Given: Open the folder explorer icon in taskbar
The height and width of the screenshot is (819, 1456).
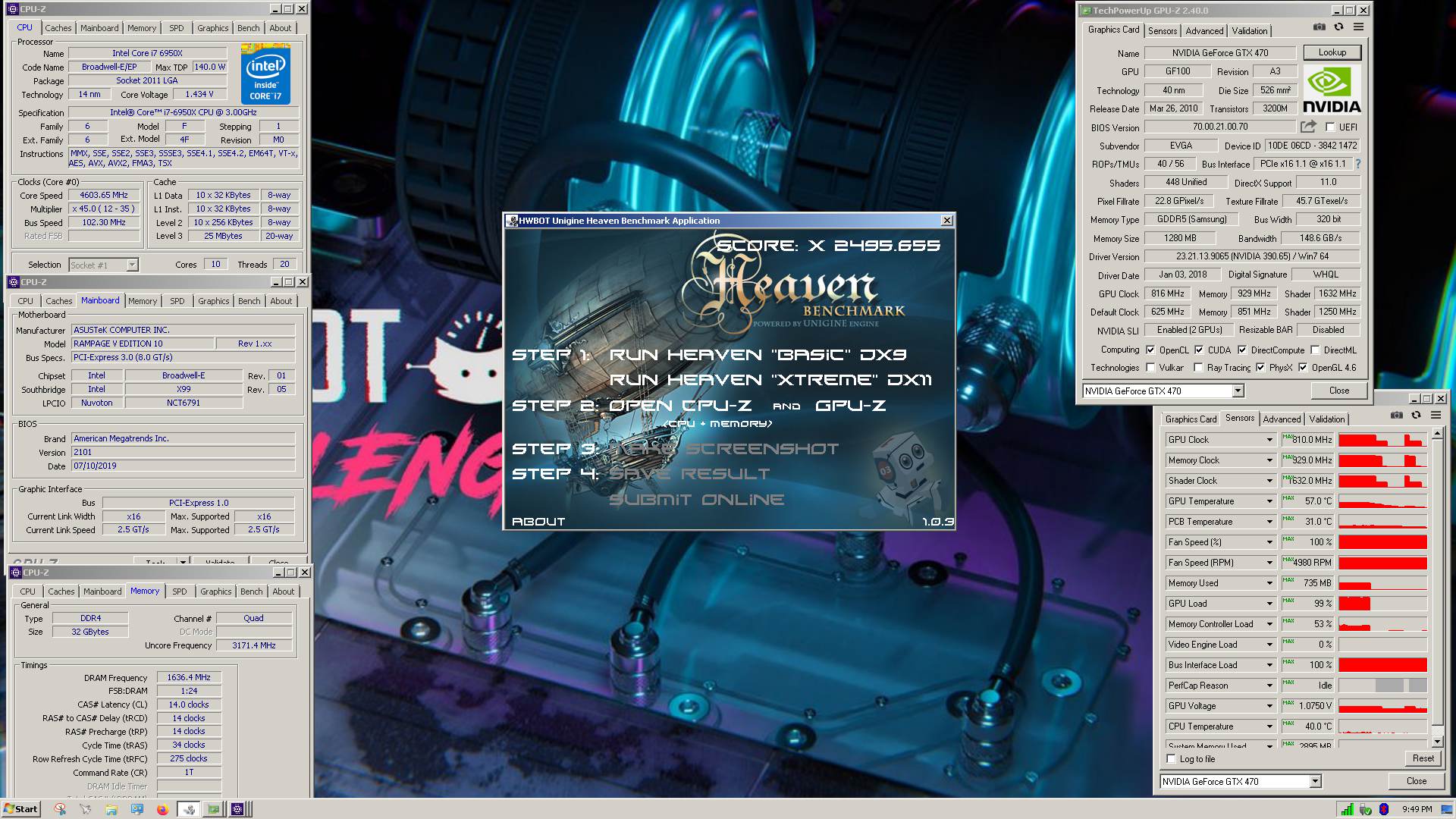Looking at the screenshot, I should 111,809.
